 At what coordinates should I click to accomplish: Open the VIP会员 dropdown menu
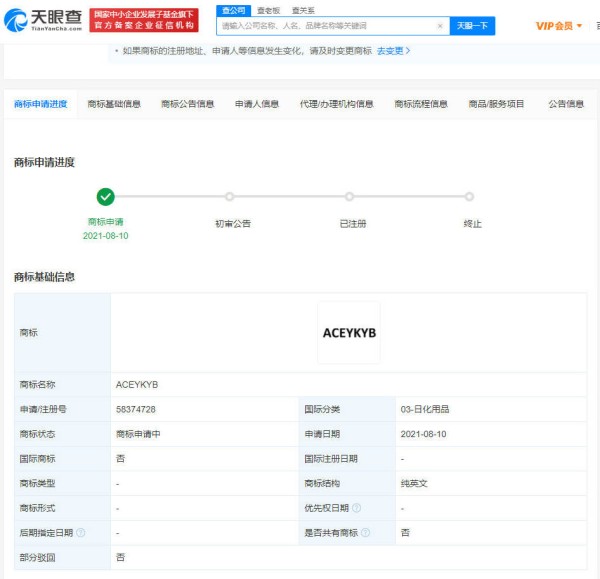coord(559,26)
